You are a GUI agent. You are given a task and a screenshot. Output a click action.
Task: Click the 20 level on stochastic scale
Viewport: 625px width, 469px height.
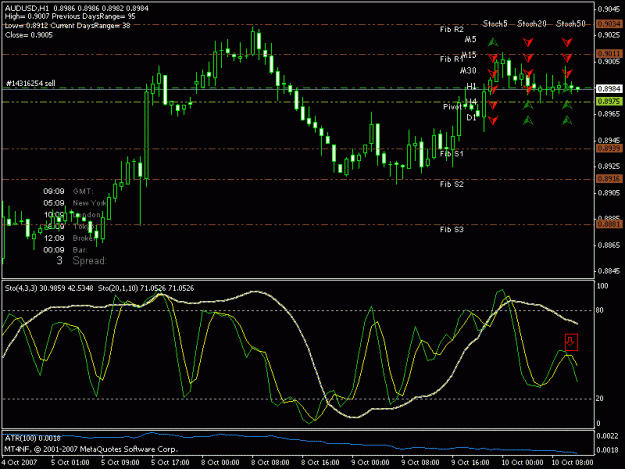tap(600, 398)
